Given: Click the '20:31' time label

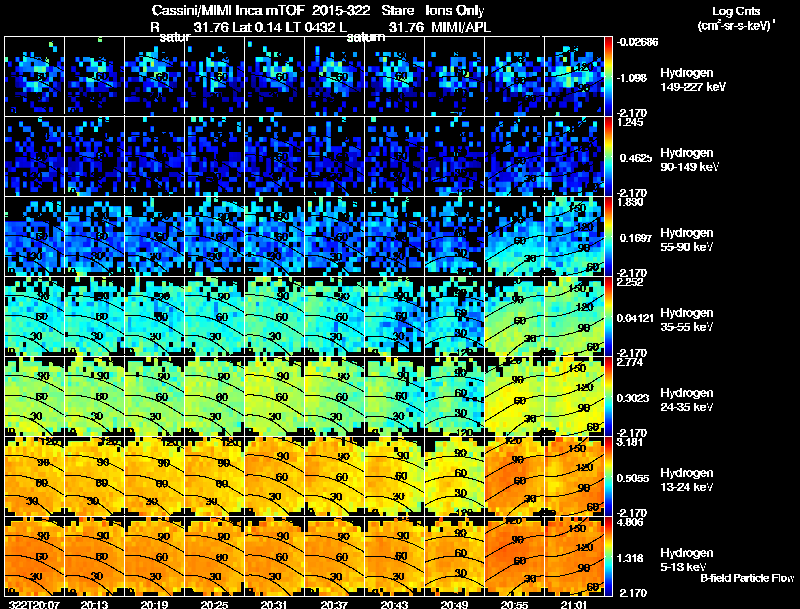Looking at the screenshot, I should pyautogui.click(x=274, y=604).
